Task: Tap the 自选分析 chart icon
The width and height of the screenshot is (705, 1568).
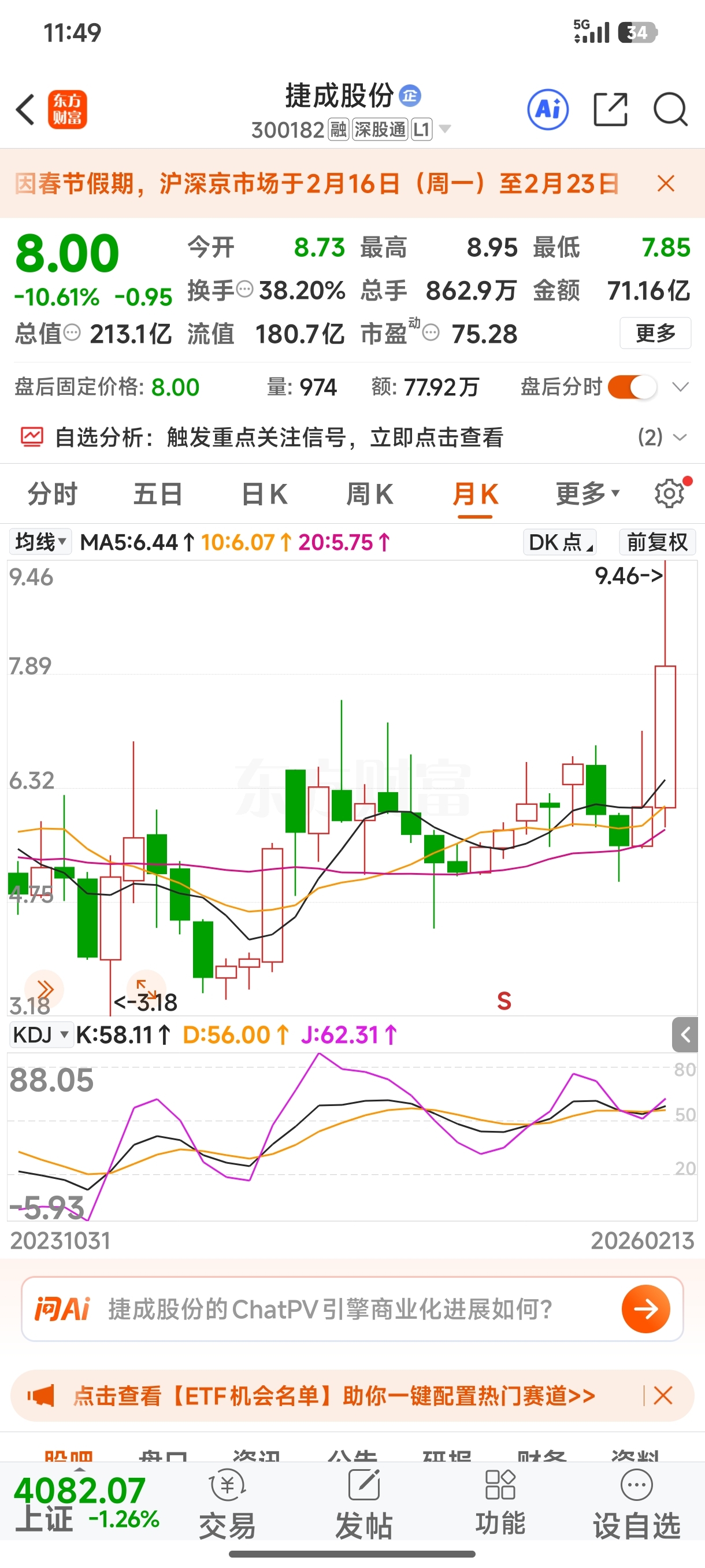Action: [32, 437]
